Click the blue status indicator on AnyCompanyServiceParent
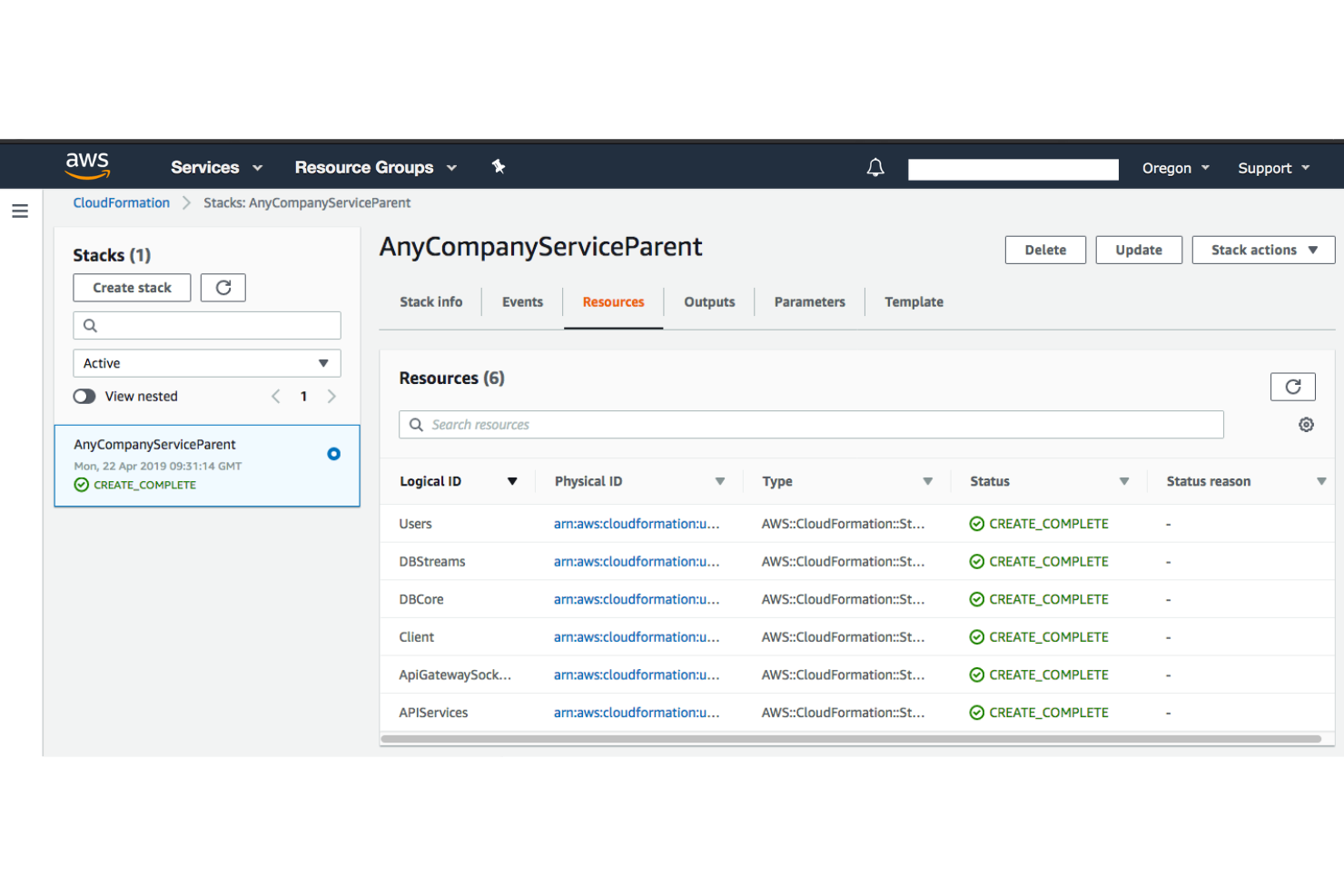 coord(333,453)
